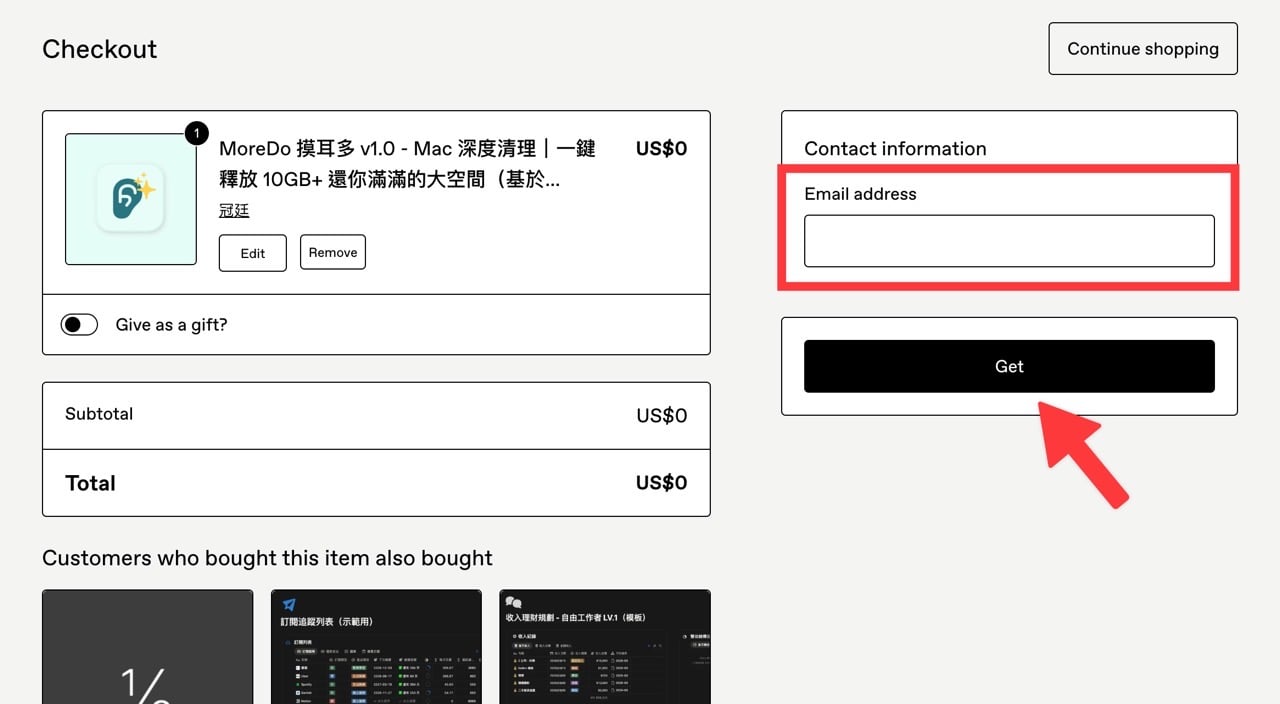
Task: Click the Email address label
Action: coord(860,194)
